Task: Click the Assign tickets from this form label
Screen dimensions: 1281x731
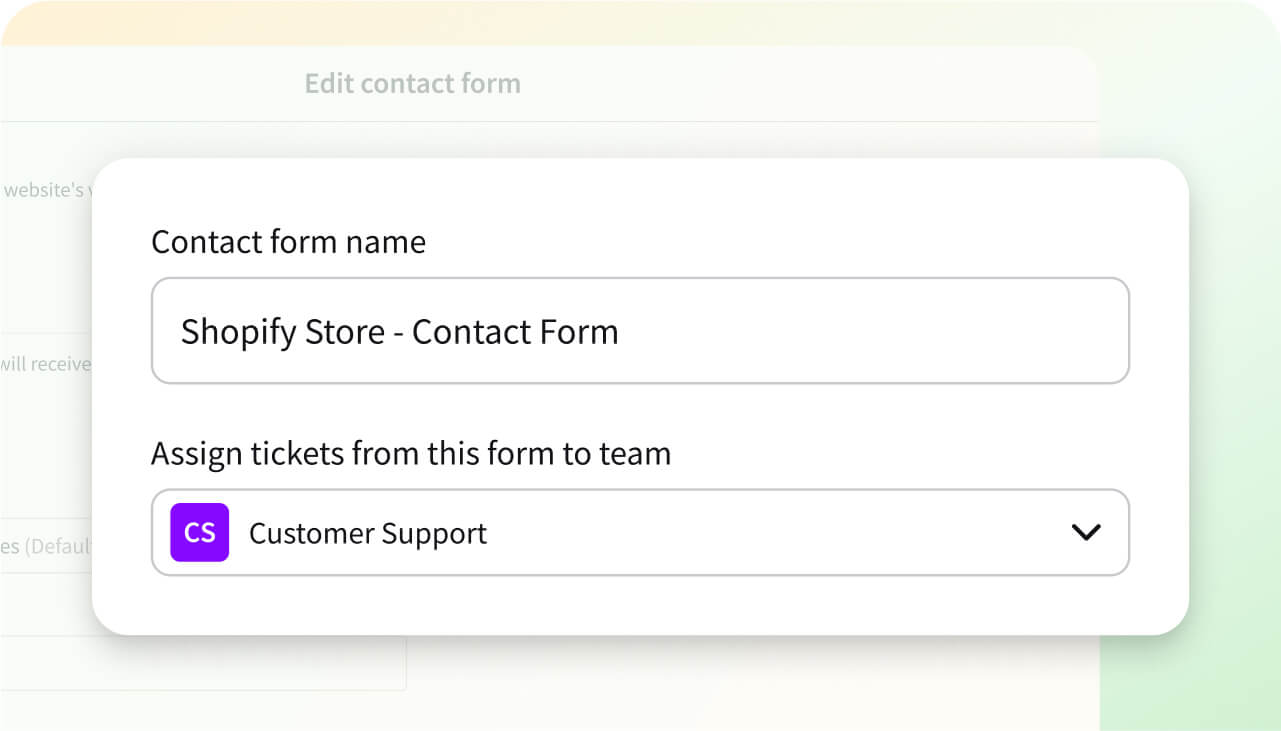Action: tap(411, 453)
